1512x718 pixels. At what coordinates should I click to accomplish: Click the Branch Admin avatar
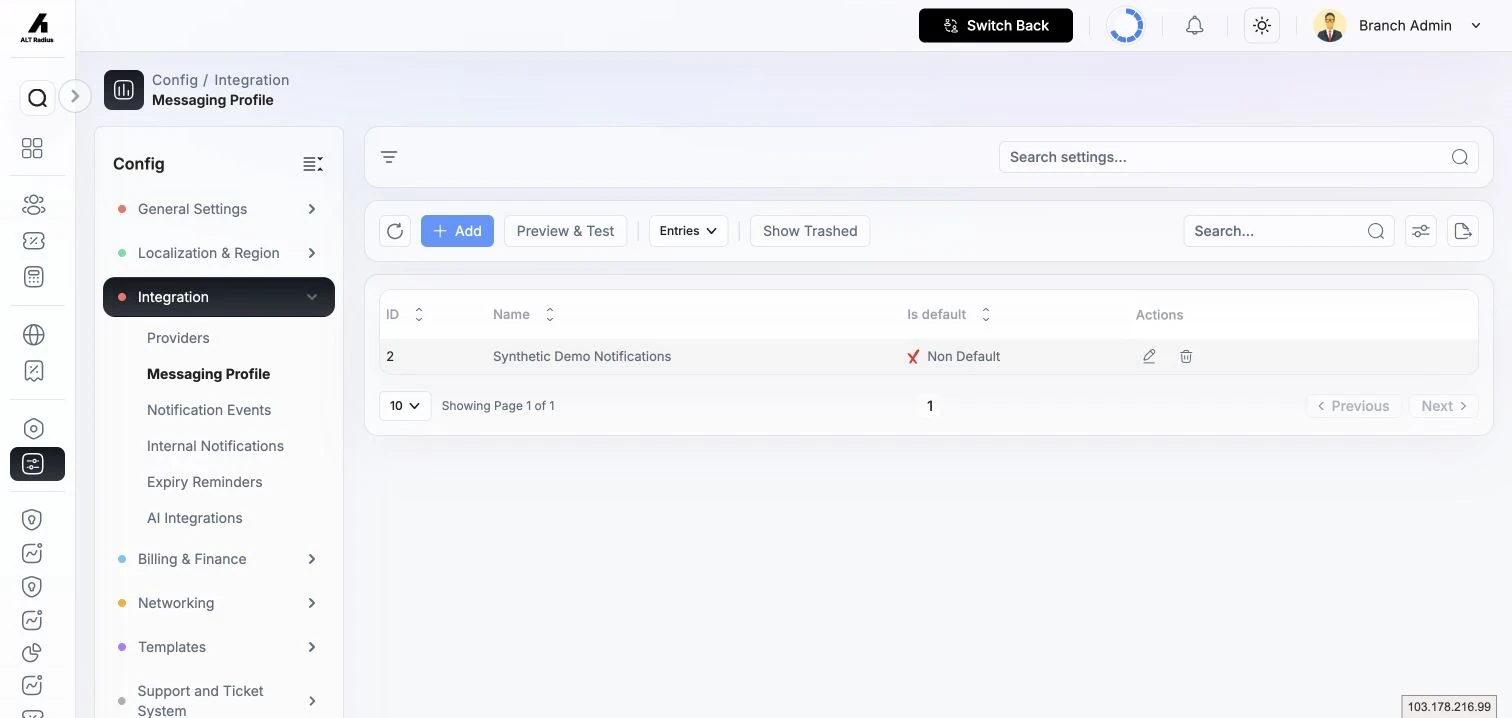1329,26
